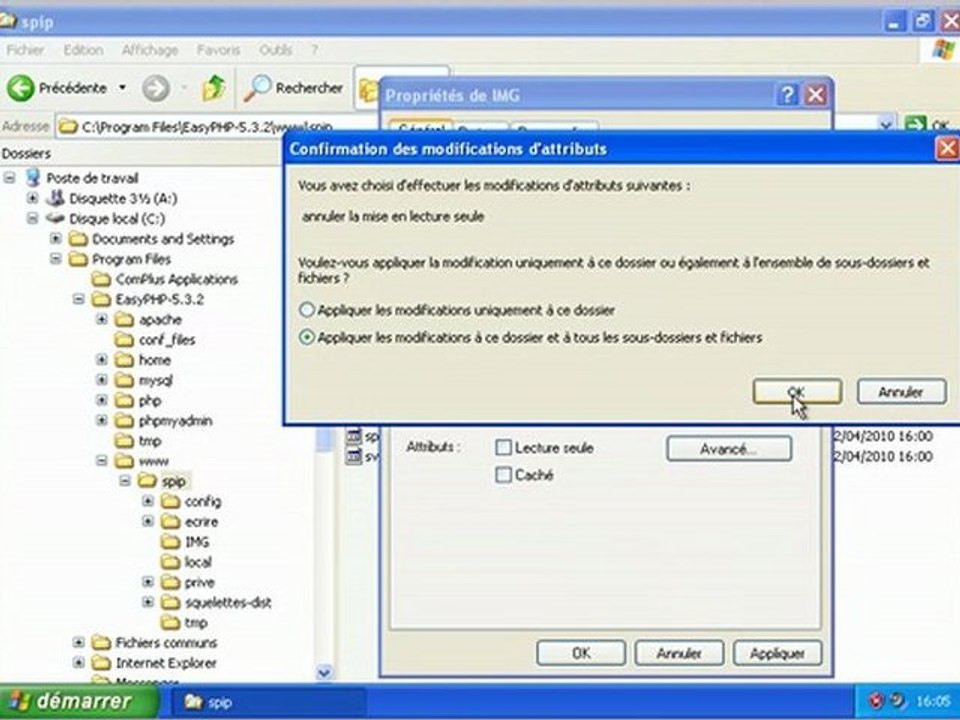The height and width of the screenshot is (720, 960).
Task: Click the green Go arrow beside address bar
Action: [x=916, y=125]
